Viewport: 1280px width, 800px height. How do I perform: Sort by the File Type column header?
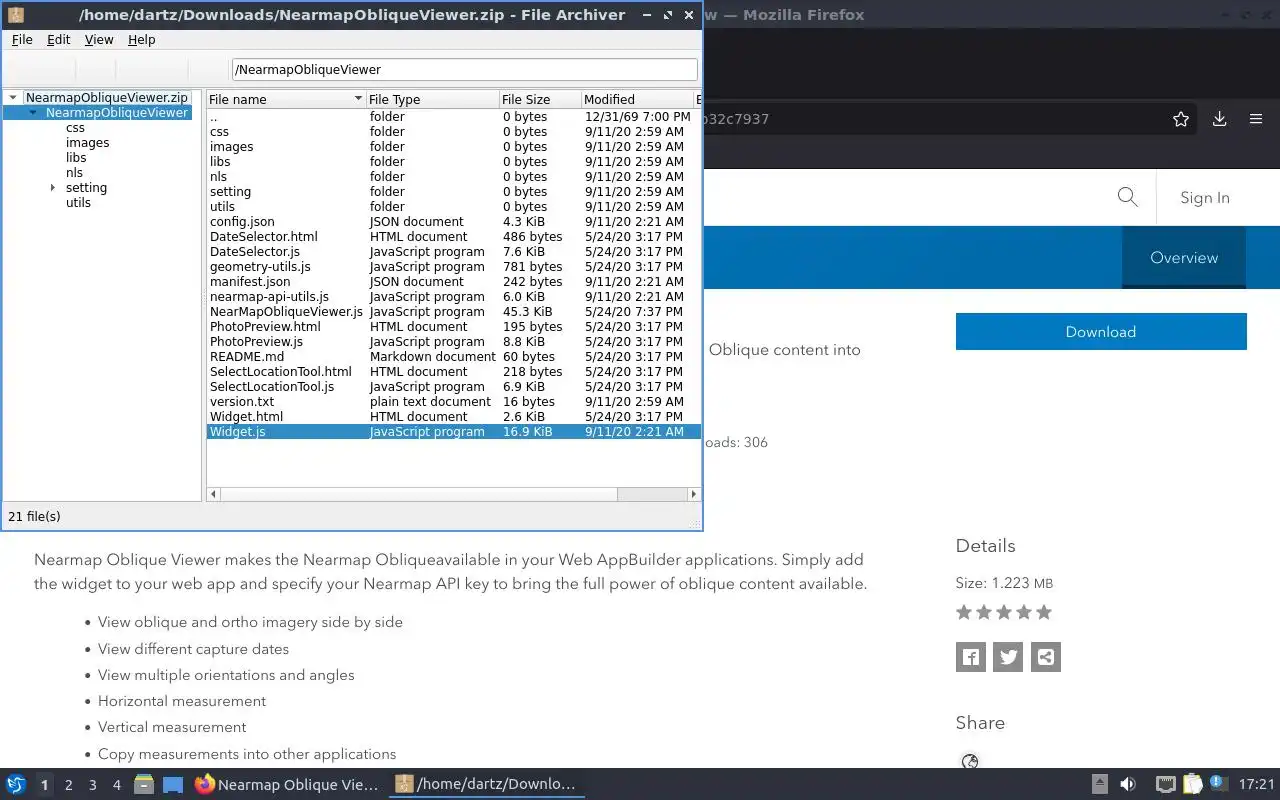(x=432, y=100)
